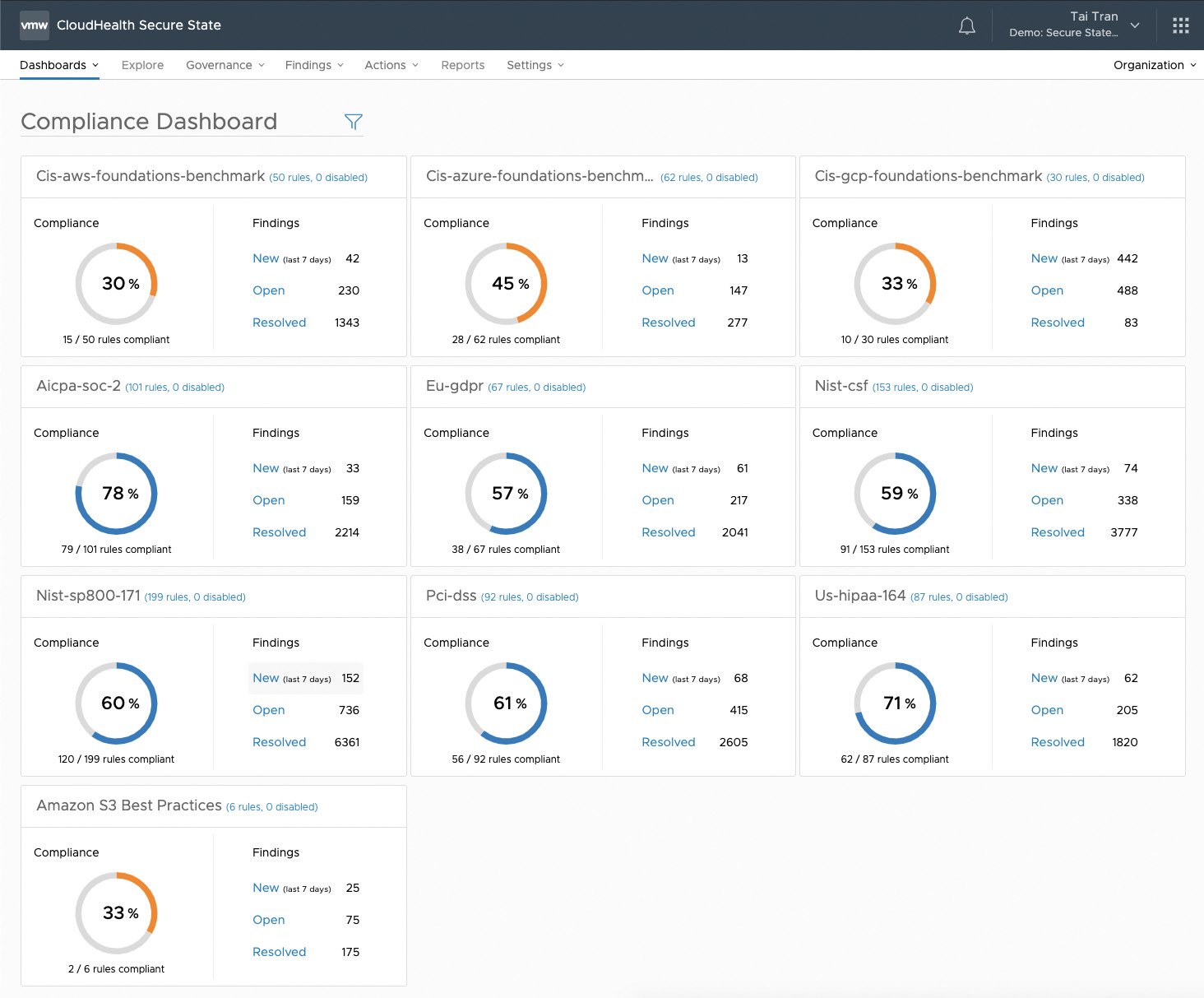This screenshot has width=1204, height=998.
Task: Click the Us-hipaa-164 71% compliance donut
Action: 896,703
